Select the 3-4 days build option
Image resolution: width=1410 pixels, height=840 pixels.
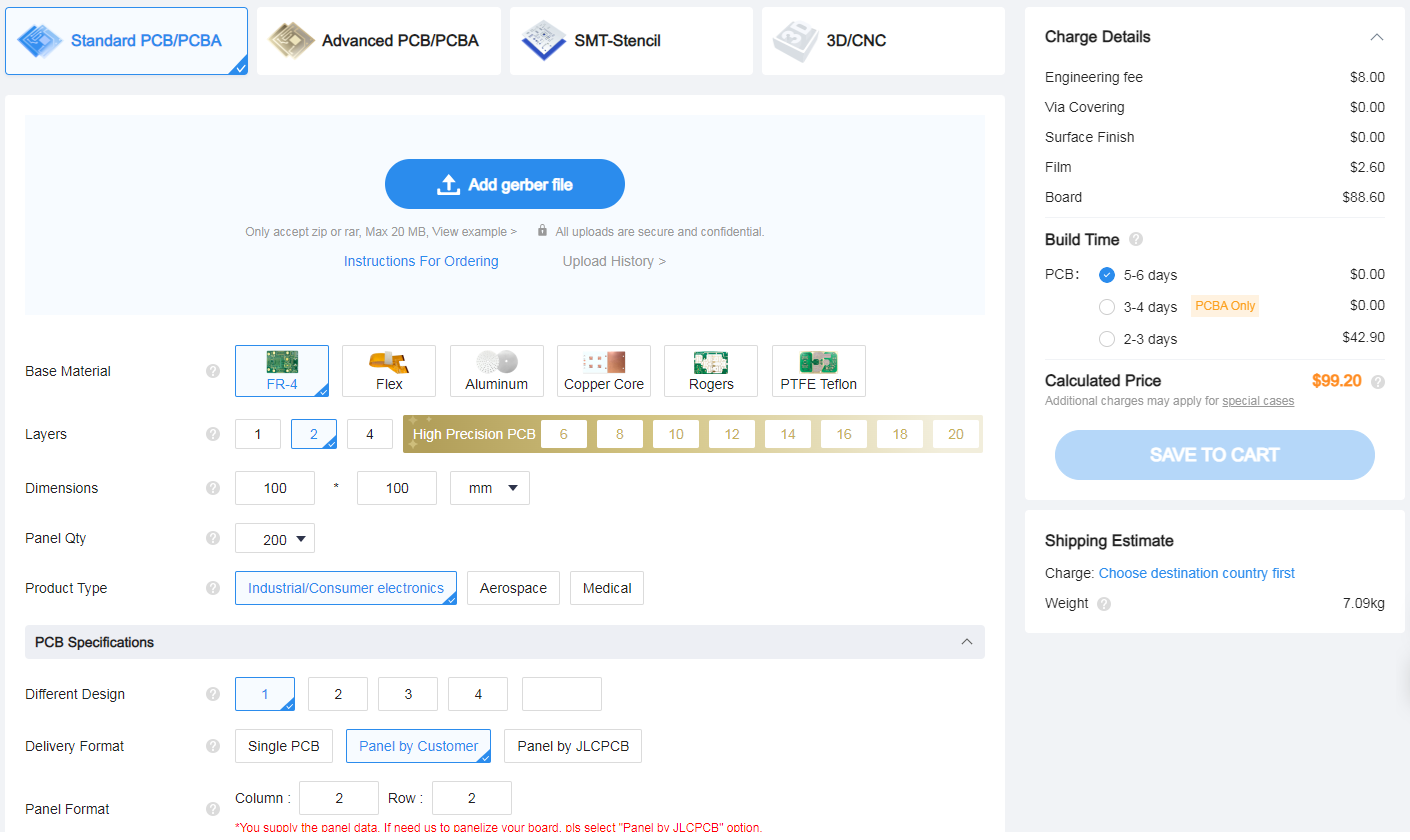click(x=1107, y=307)
